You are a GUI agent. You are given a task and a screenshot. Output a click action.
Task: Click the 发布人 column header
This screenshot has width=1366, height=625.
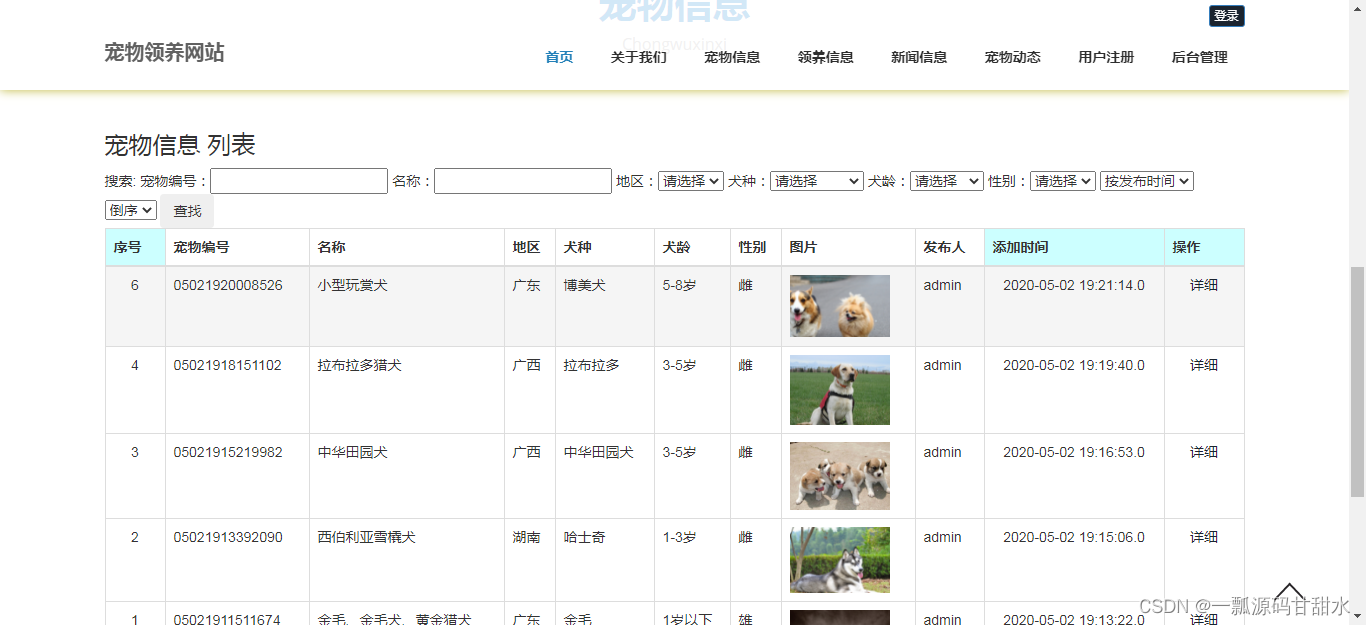(950, 247)
